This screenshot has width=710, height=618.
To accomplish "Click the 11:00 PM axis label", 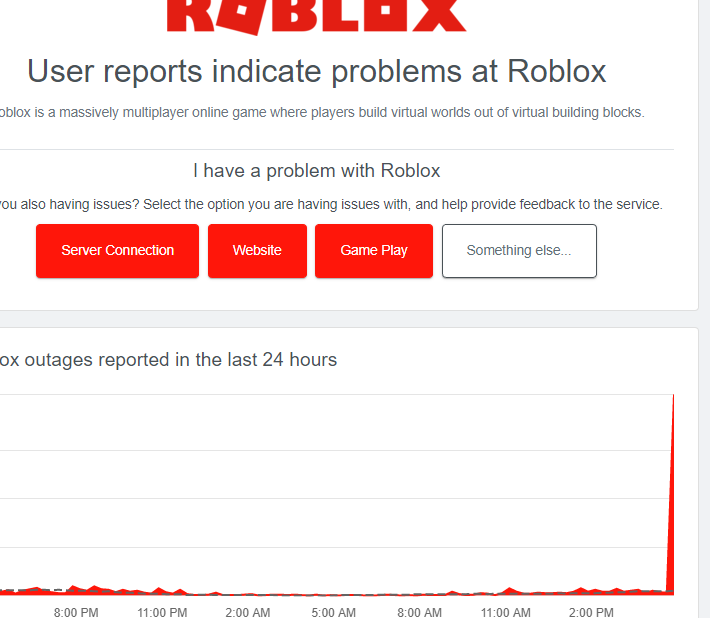I will [162, 613].
